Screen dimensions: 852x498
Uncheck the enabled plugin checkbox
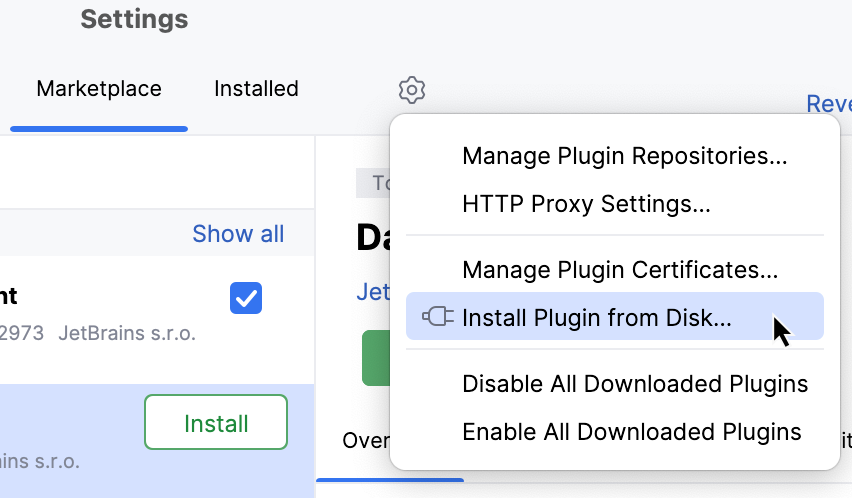[x=246, y=298]
